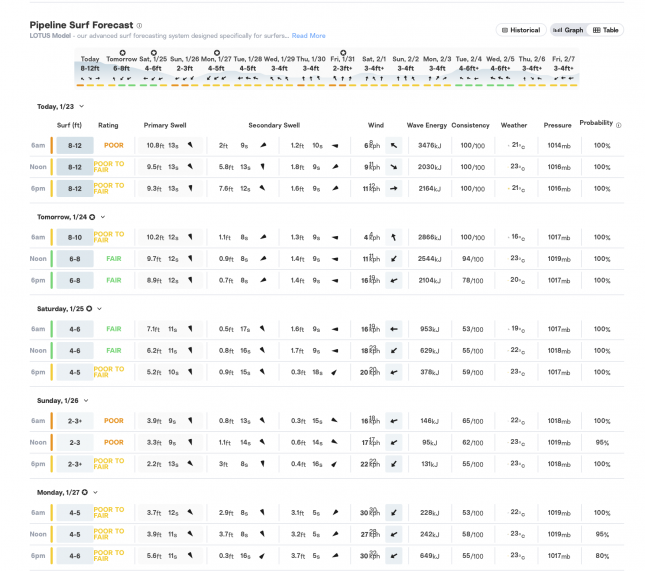Select Mon, 1/27 in day strip
645x571 pixels.
216,68
